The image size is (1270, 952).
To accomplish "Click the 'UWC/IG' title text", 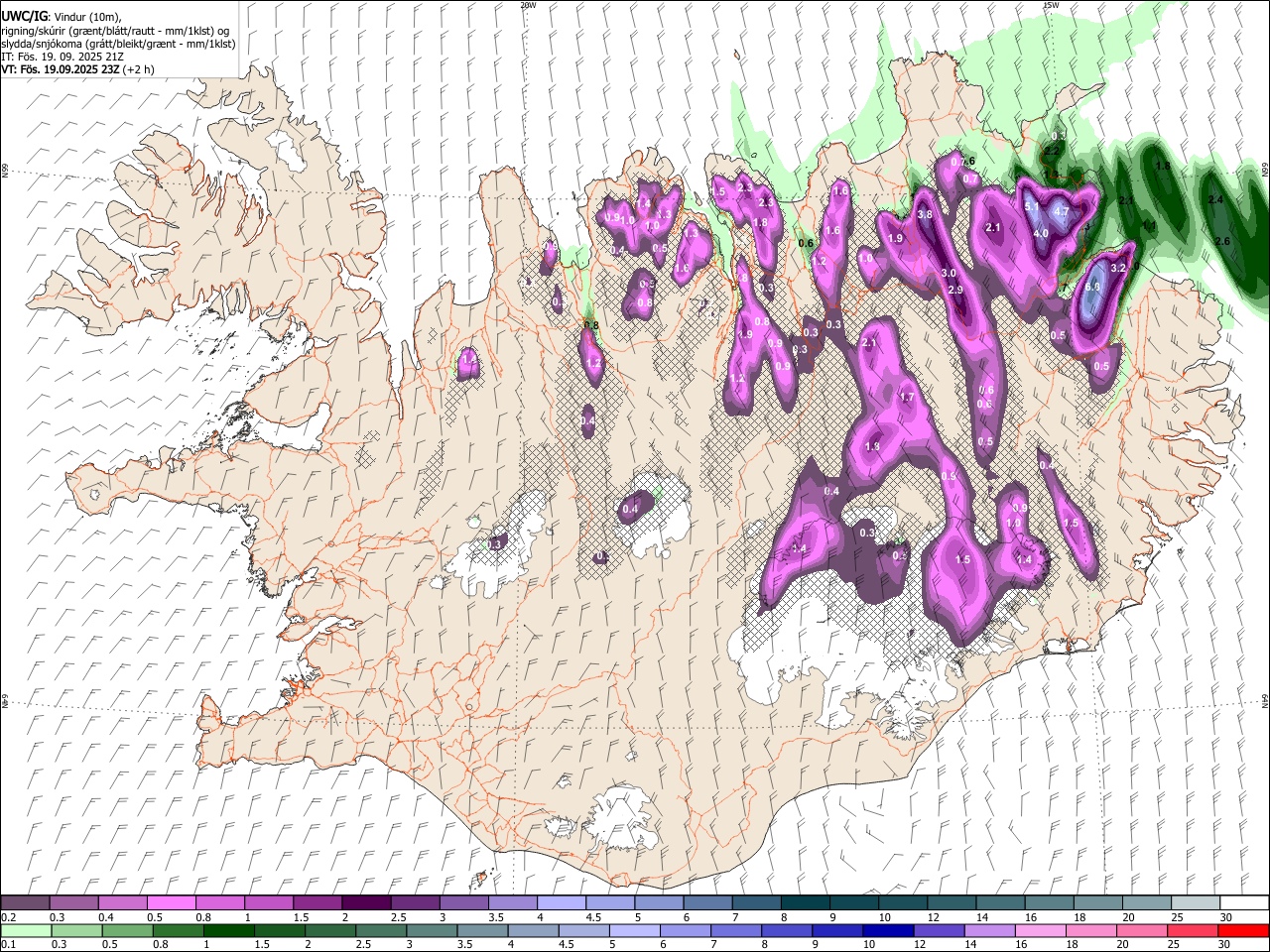I will (x=24, y=16).
